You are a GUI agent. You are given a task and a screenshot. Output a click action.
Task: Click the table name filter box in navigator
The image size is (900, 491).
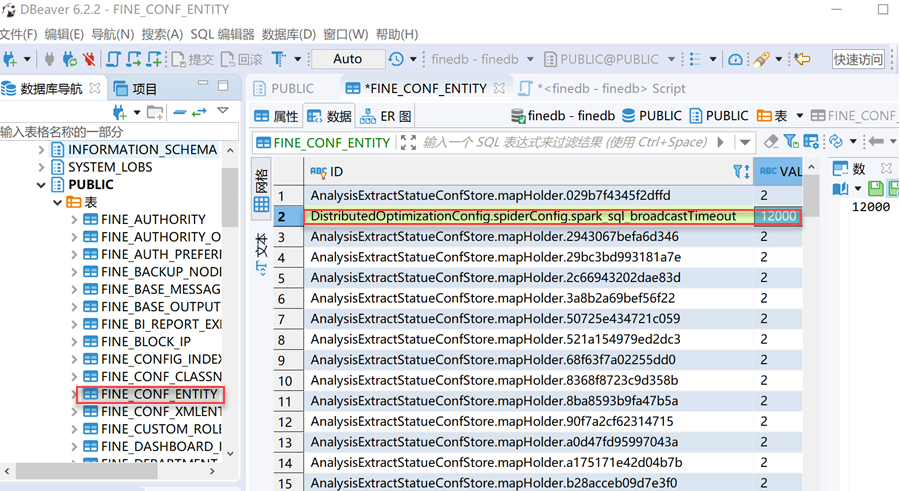pos(119,132)
